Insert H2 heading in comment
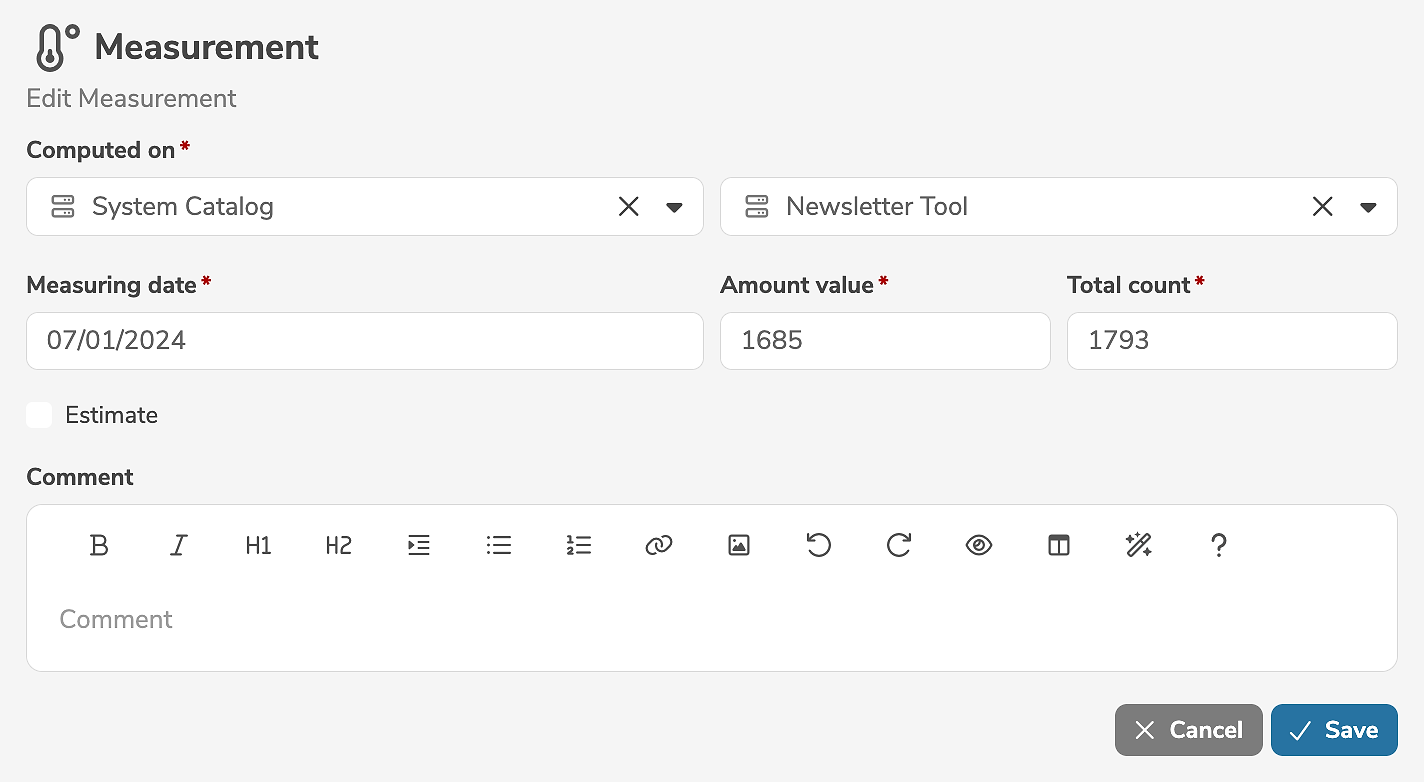The image size is (1424, 782). (338, 545)
